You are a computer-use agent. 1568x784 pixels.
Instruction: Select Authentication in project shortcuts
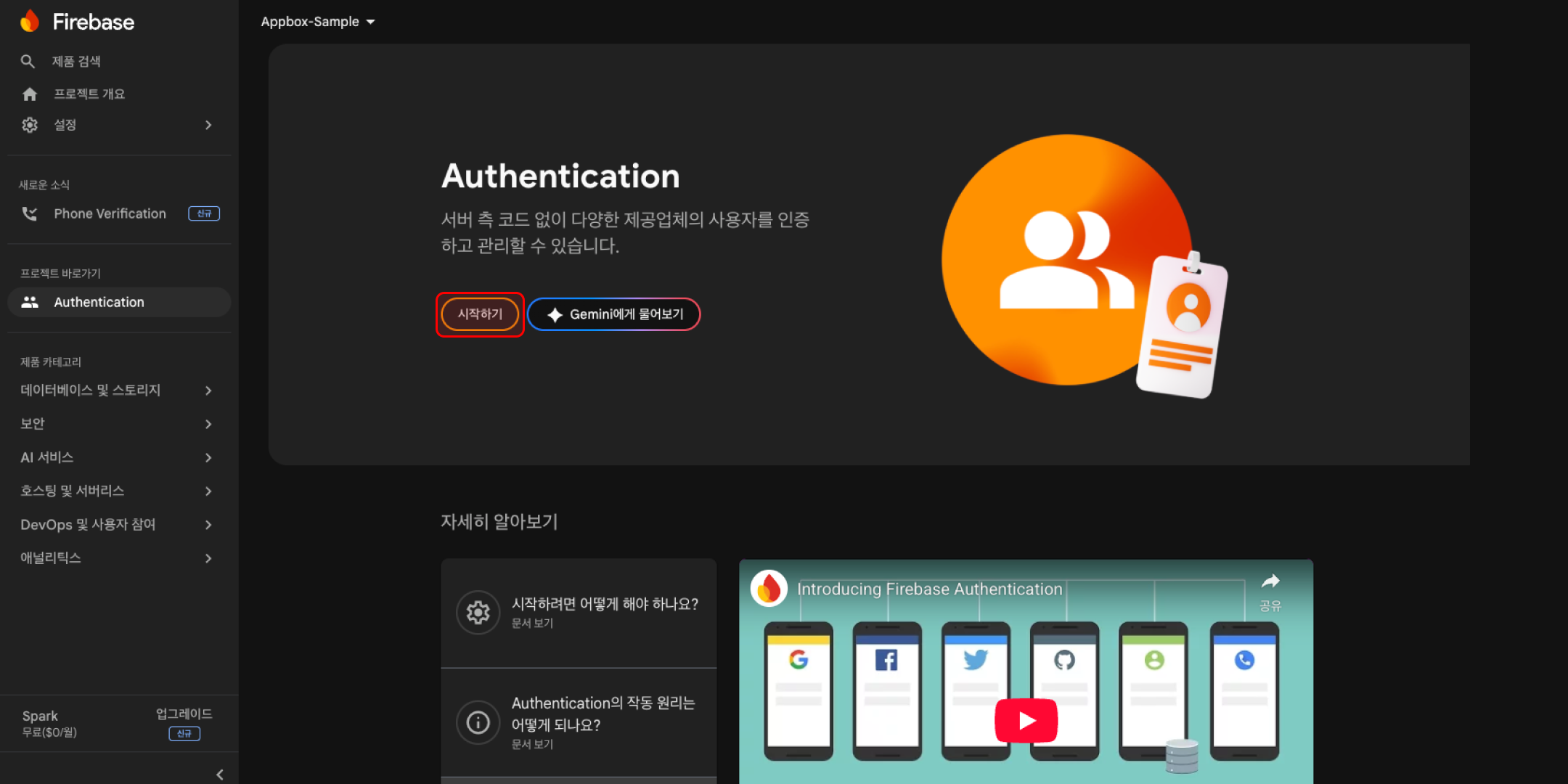pyautogui.click(x=119, y=302)
